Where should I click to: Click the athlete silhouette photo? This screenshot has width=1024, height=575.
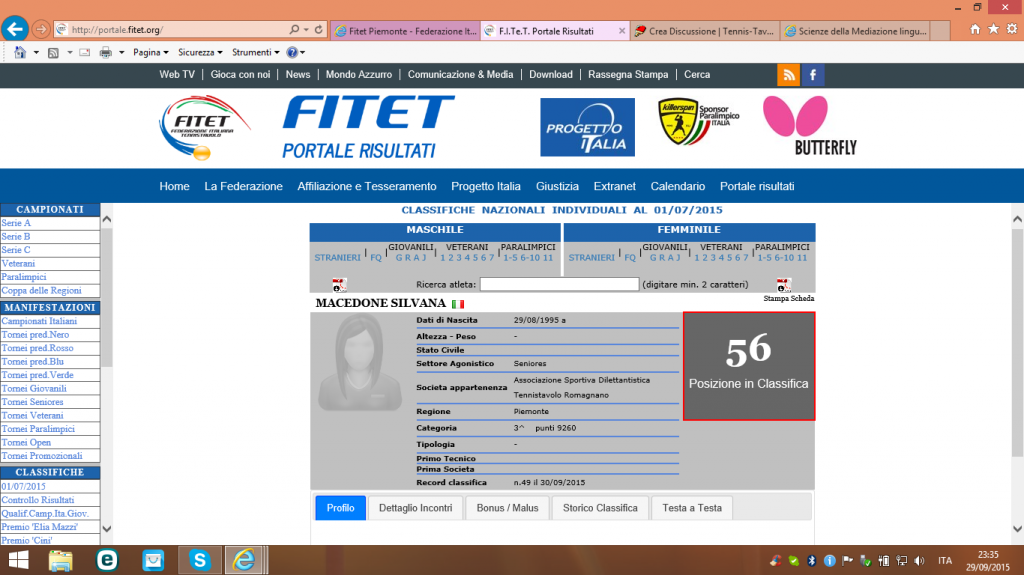click(x=360, y=363)
